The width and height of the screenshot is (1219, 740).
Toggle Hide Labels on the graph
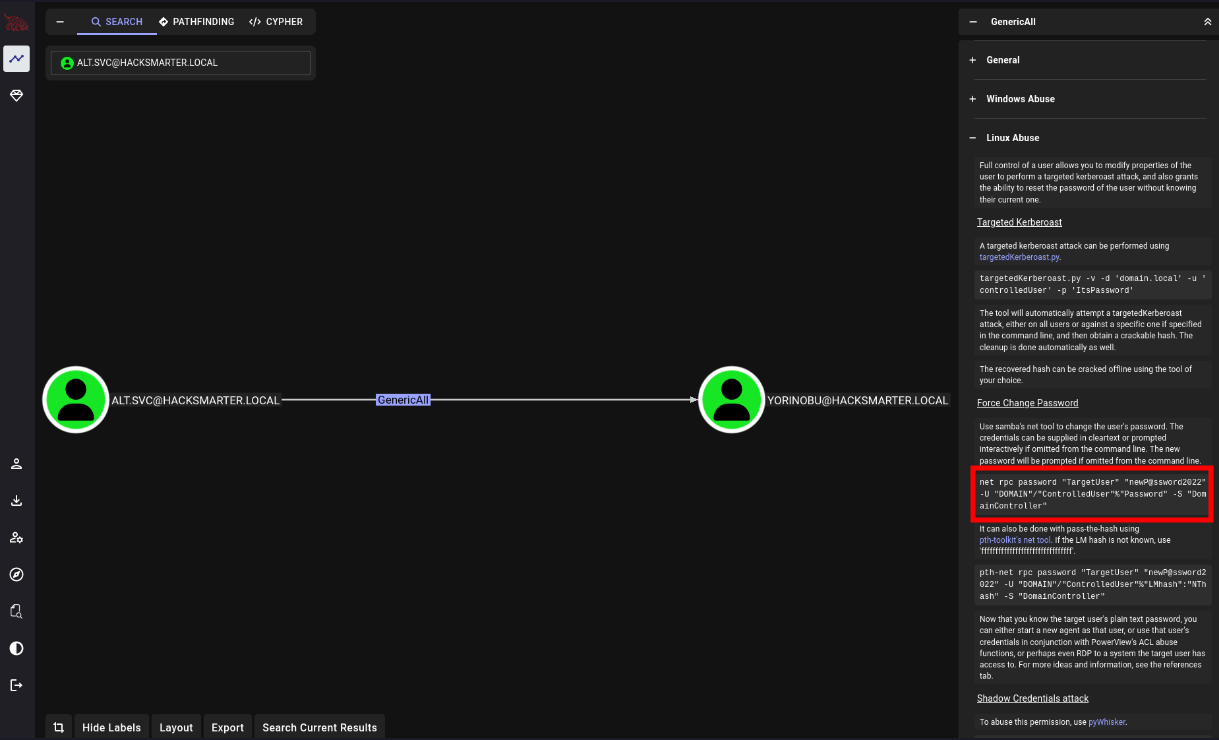[x=111, y=727]
